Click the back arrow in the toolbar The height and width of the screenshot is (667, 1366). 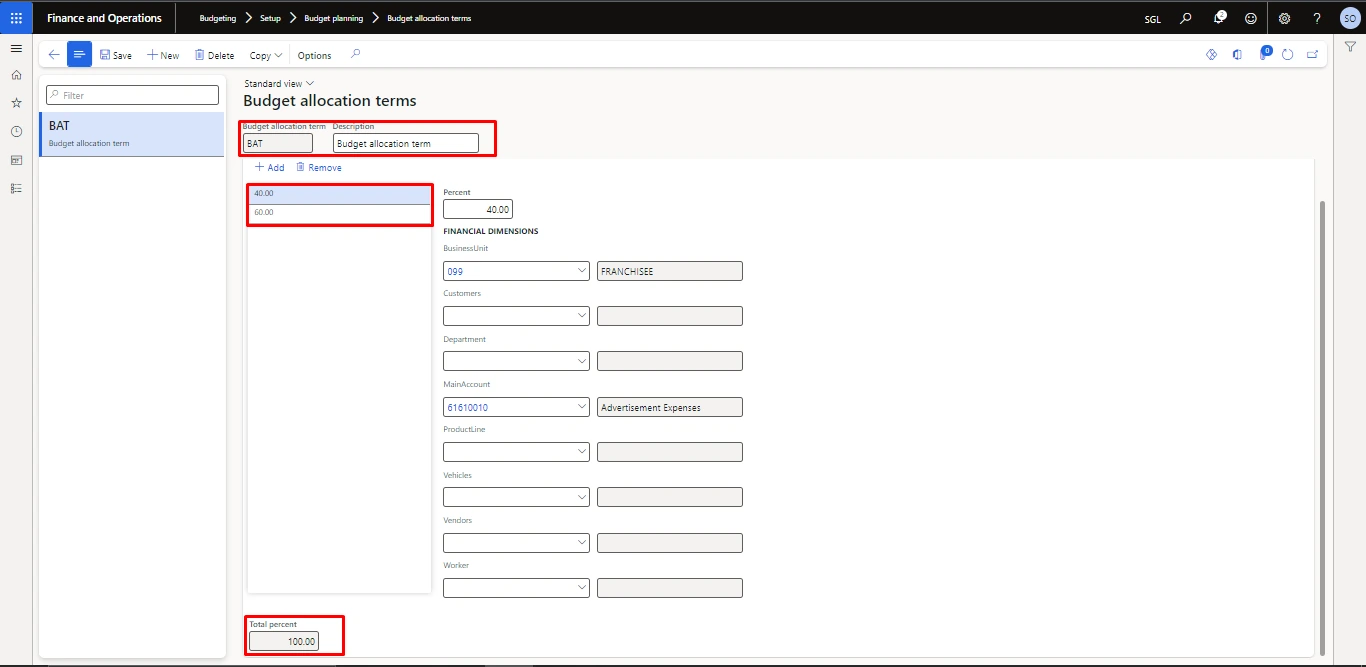54,55
